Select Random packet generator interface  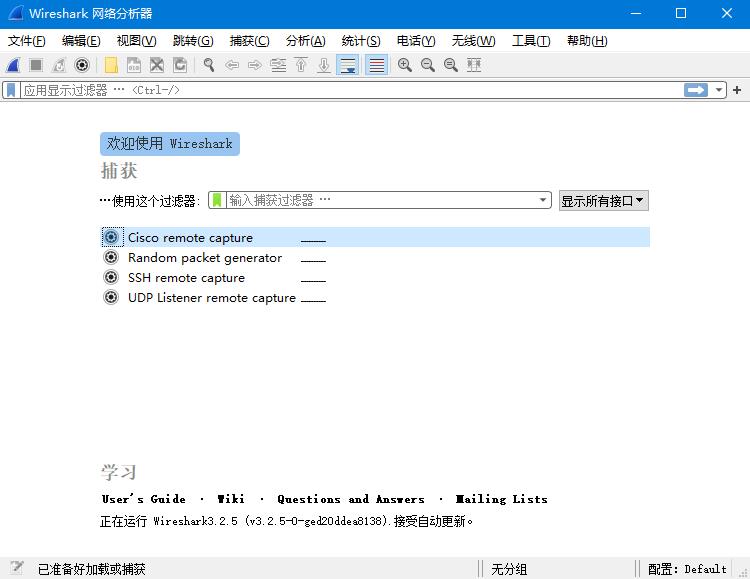[375, 257]
